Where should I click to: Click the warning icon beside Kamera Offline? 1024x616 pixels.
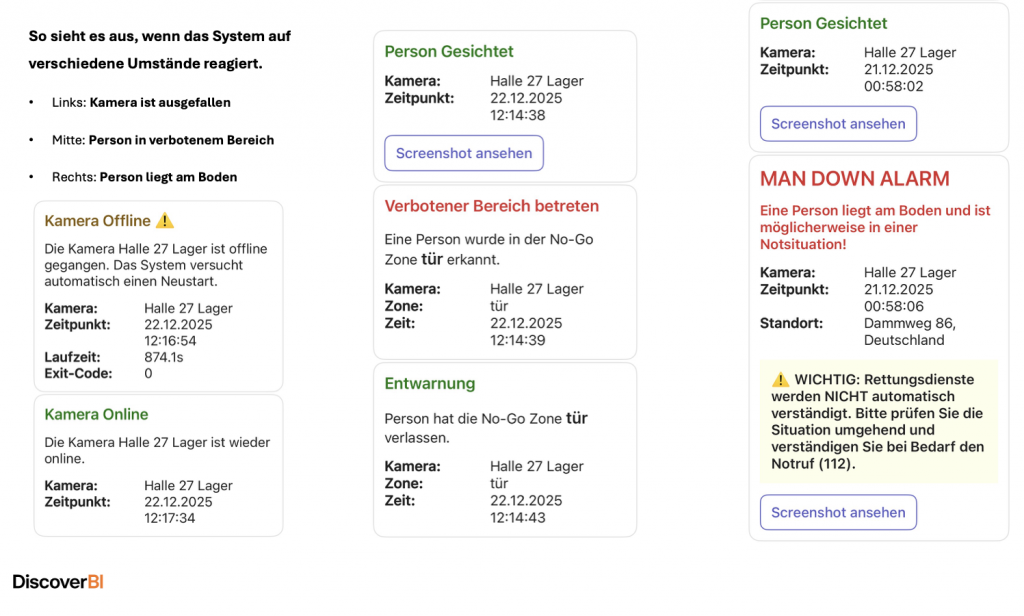165,221
